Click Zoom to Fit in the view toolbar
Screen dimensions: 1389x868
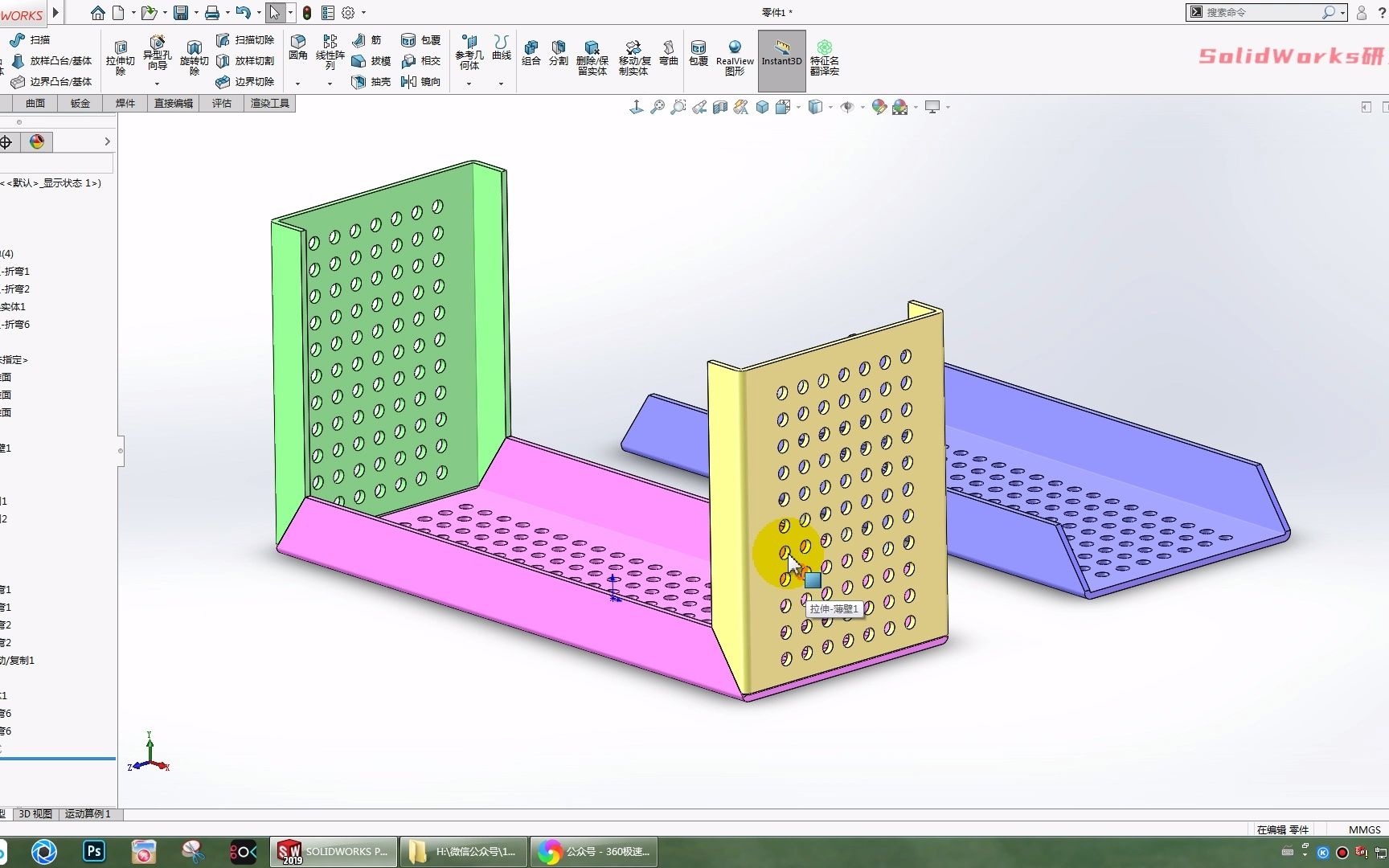658,107
